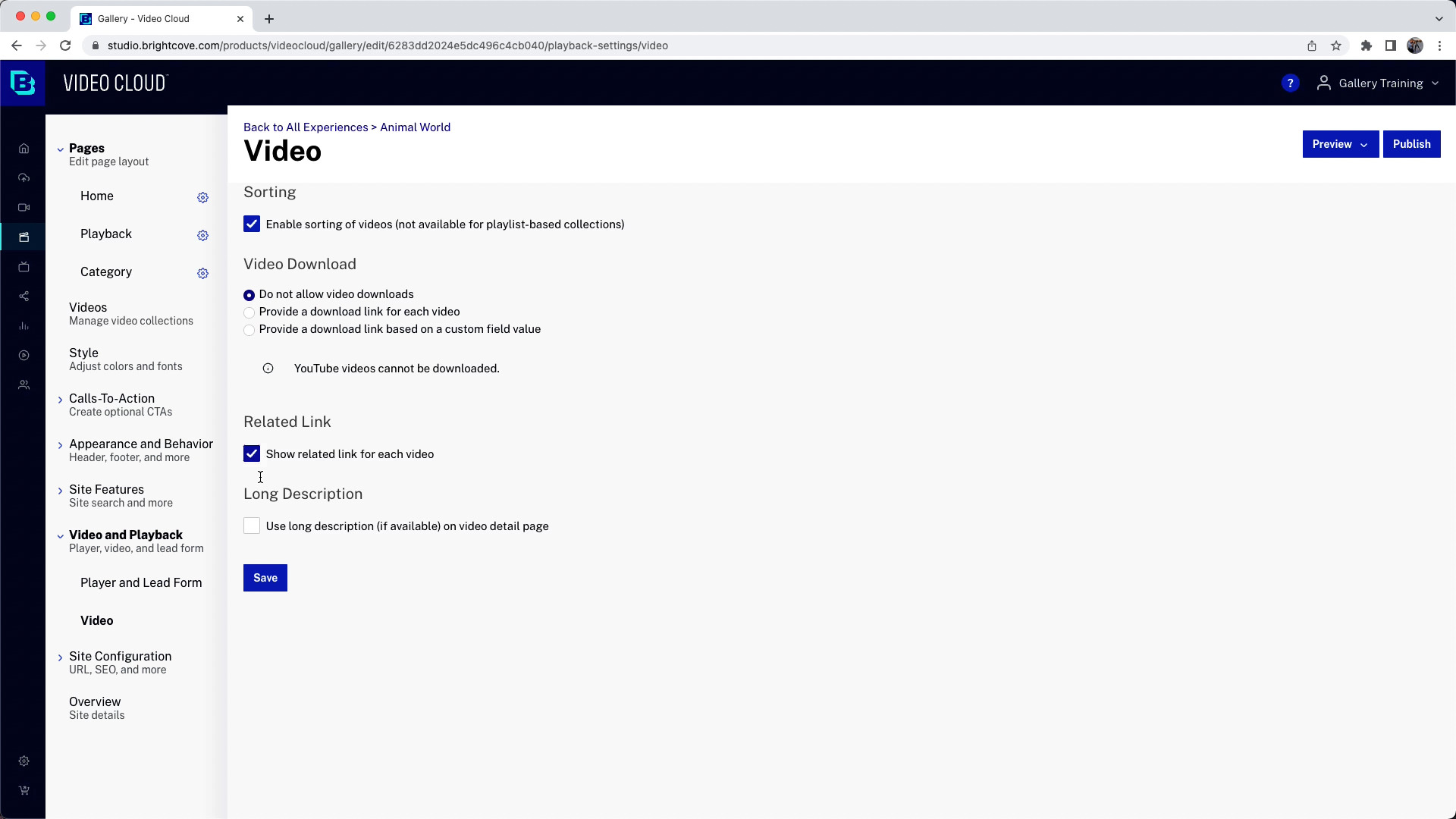The width and height of the screenshot is (1456, 819).
Task: Click the sharing icon in sidebar
Action: tap(23, 296)
